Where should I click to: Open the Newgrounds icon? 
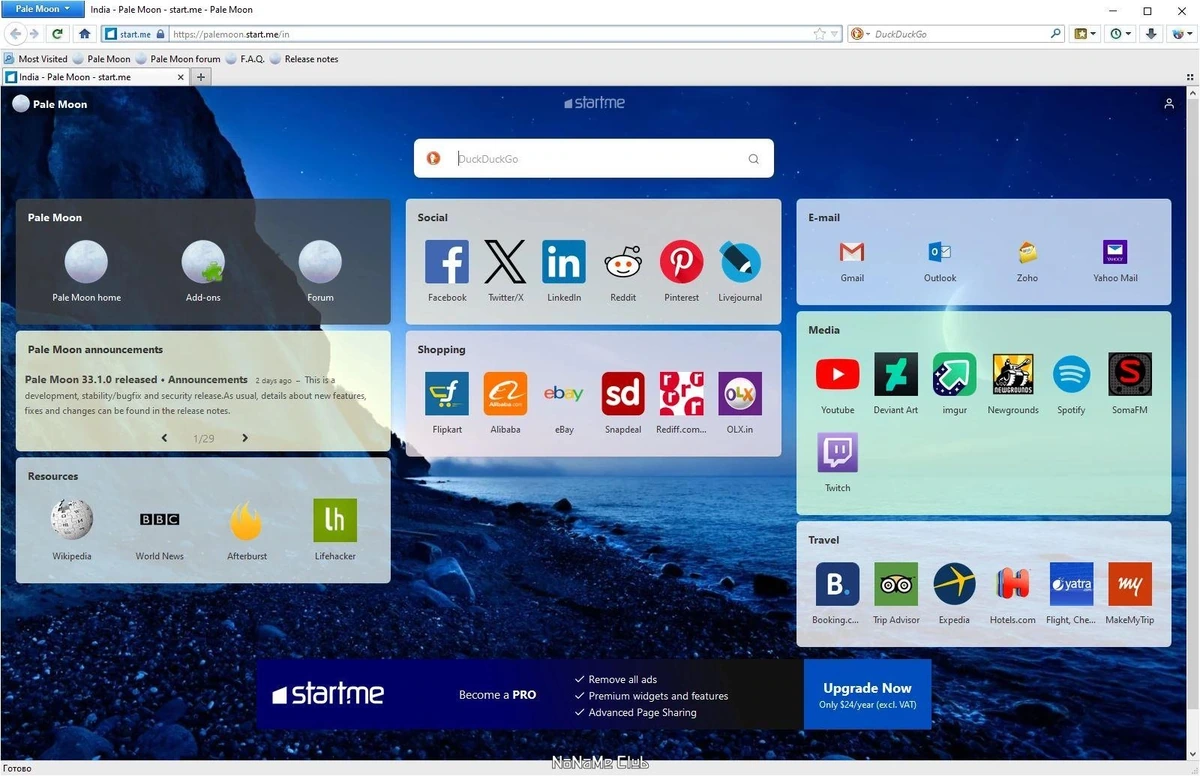[x=1013, y=374]
